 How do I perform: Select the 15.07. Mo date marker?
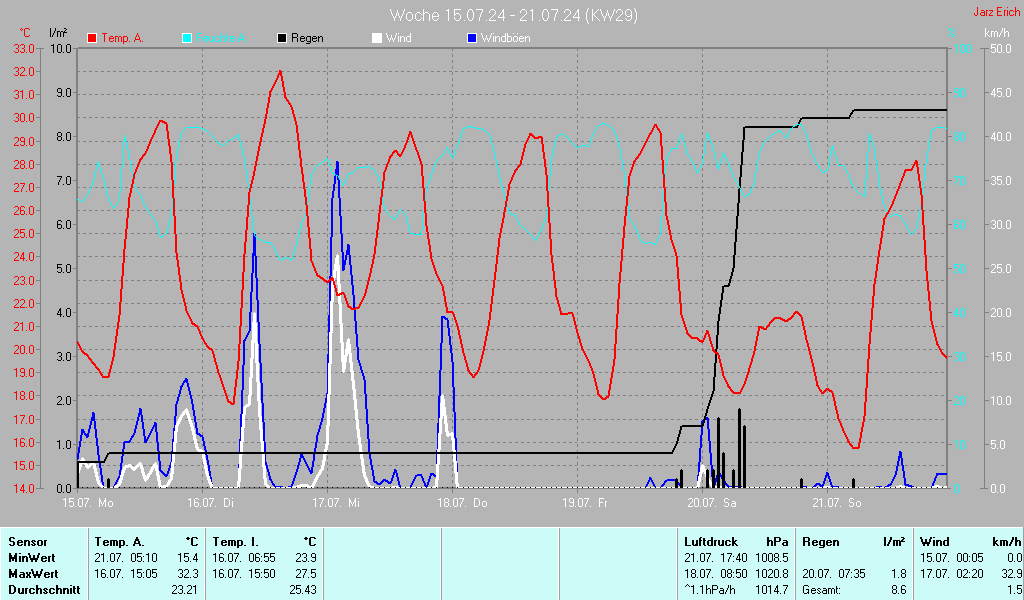pos(88,503)
